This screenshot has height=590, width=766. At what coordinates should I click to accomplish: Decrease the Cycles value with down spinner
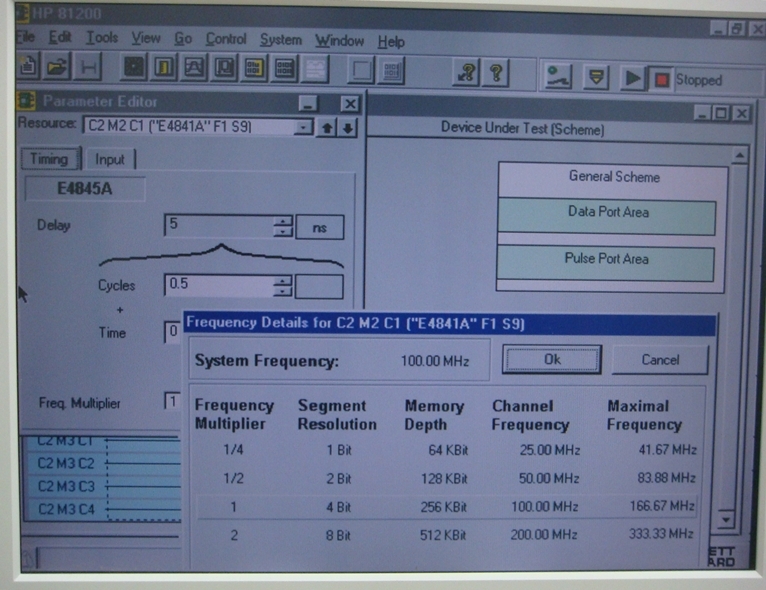coord(282,291)
